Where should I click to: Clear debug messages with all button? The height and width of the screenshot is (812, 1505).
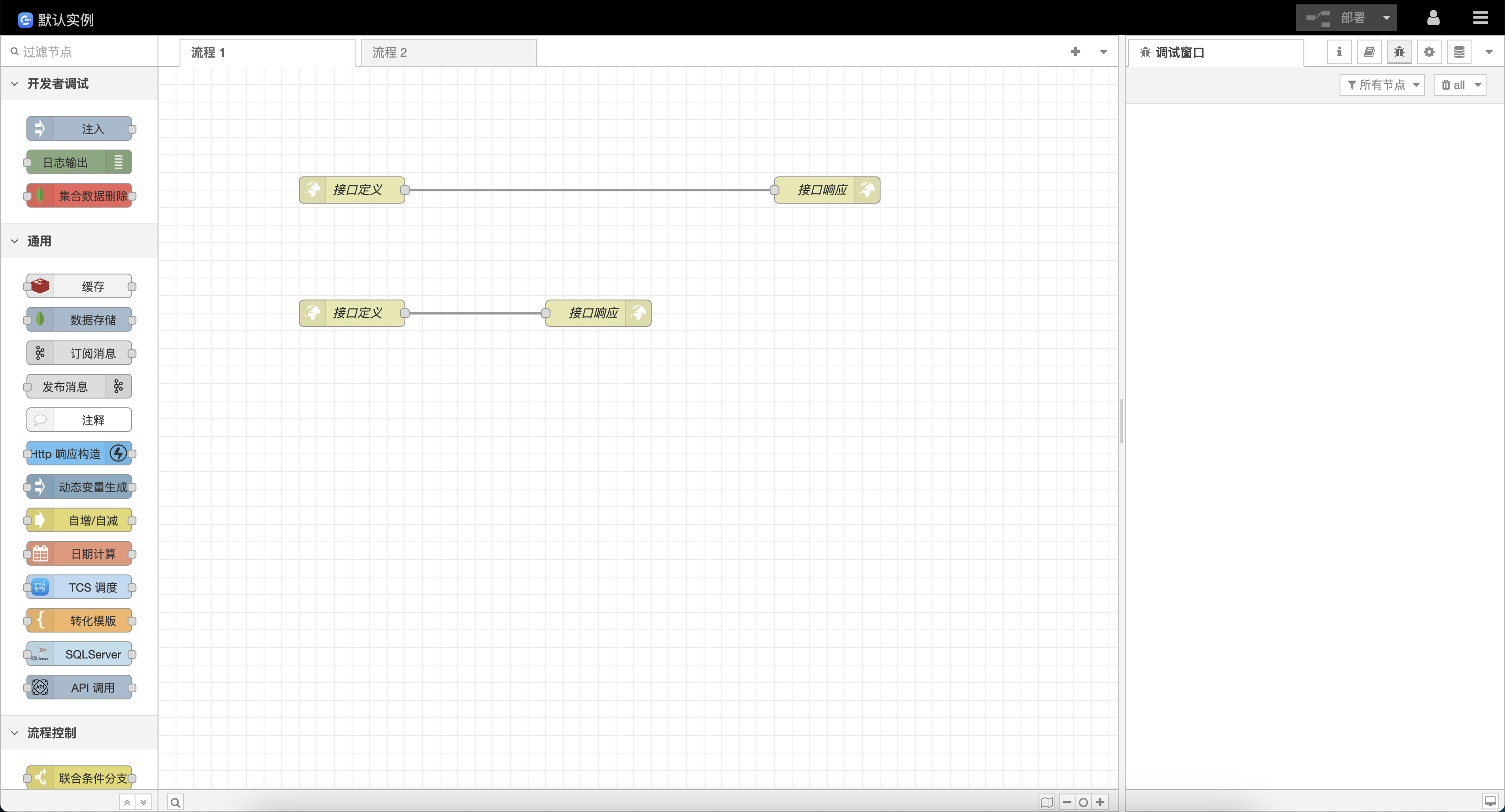1453,85
